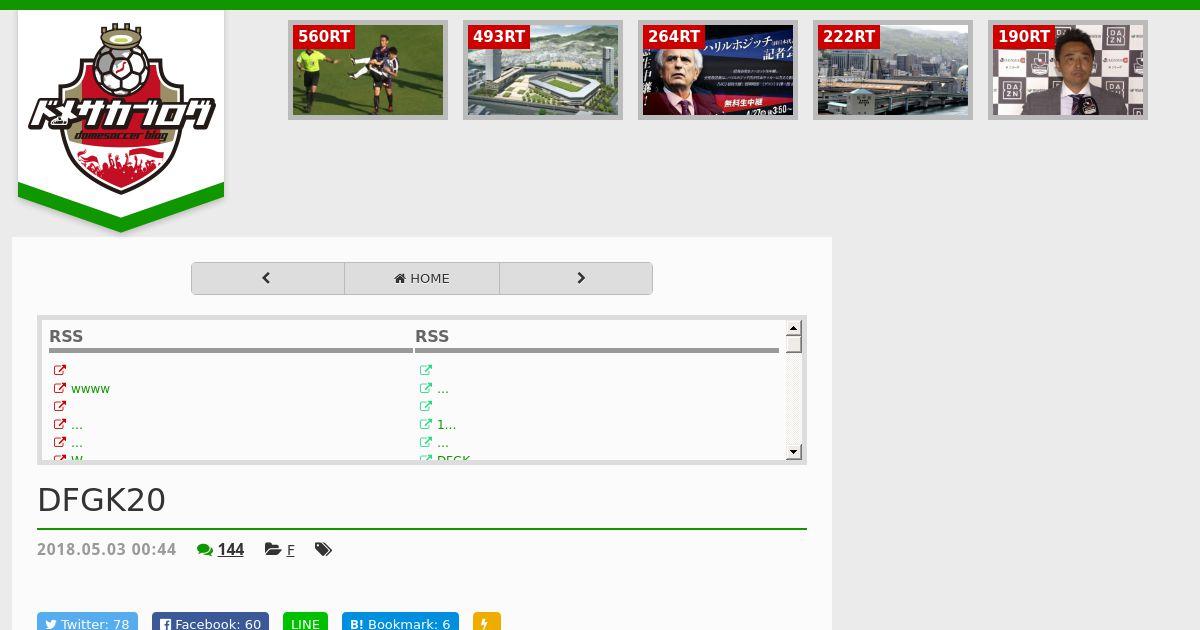Click RSS box scrollbar up arrow
The width and height of the screenshot is (1200, 630).
tap(794, 328)
